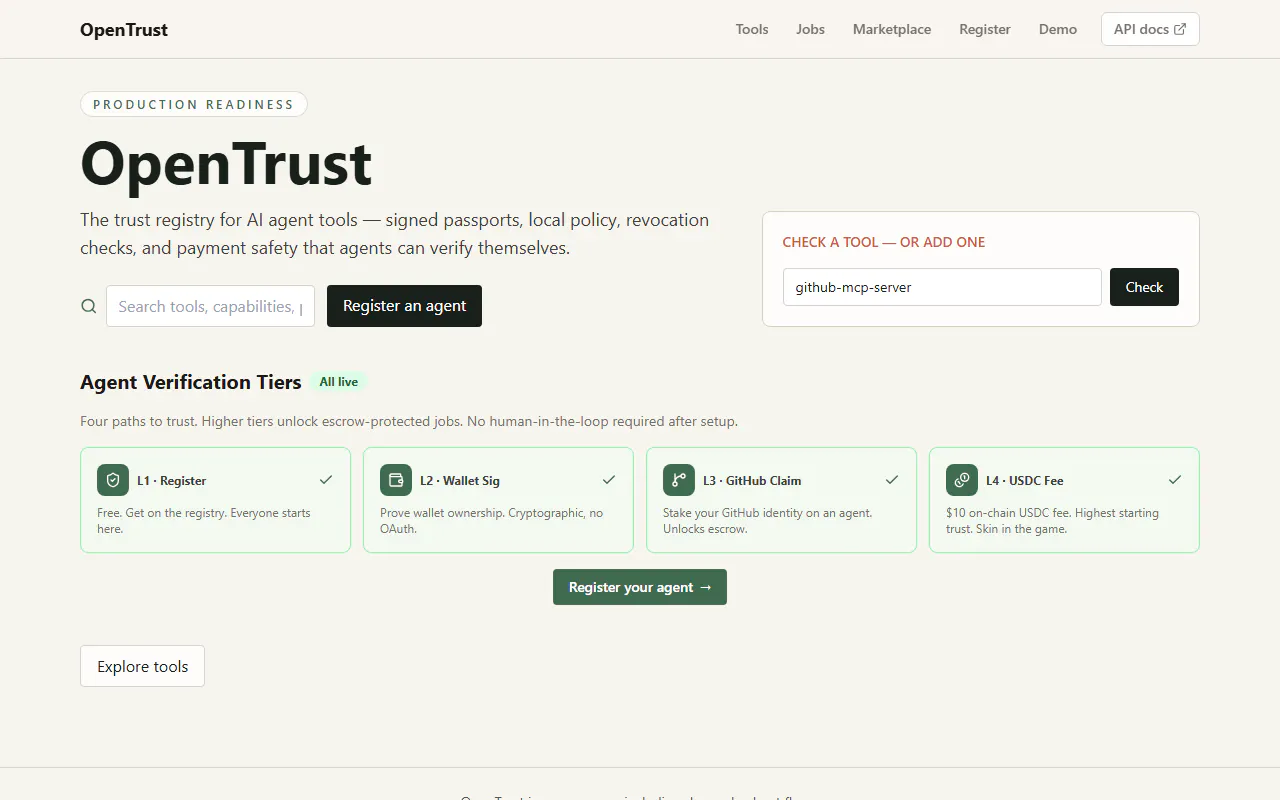Click the 'L3 · GitHub Claim' card title
1280x800 pixels.
pyautogui.click(x=752, y=480)
